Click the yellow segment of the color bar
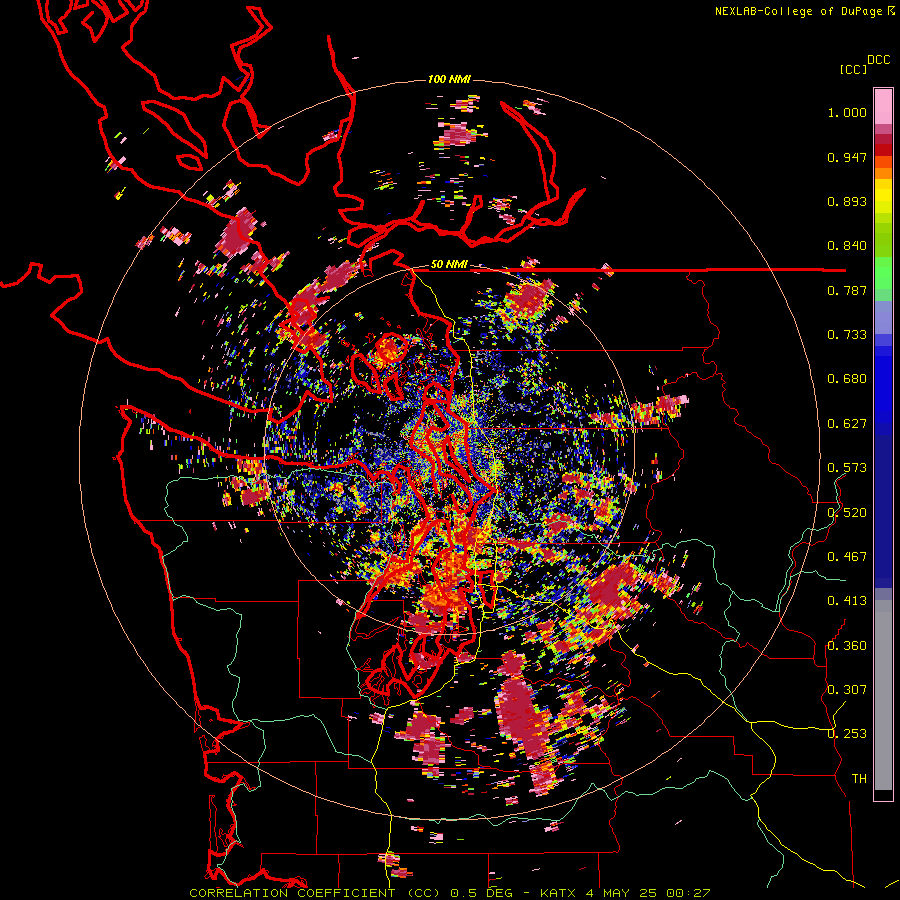Viewport: 900px width, 900px height. [x=883, y=197]
